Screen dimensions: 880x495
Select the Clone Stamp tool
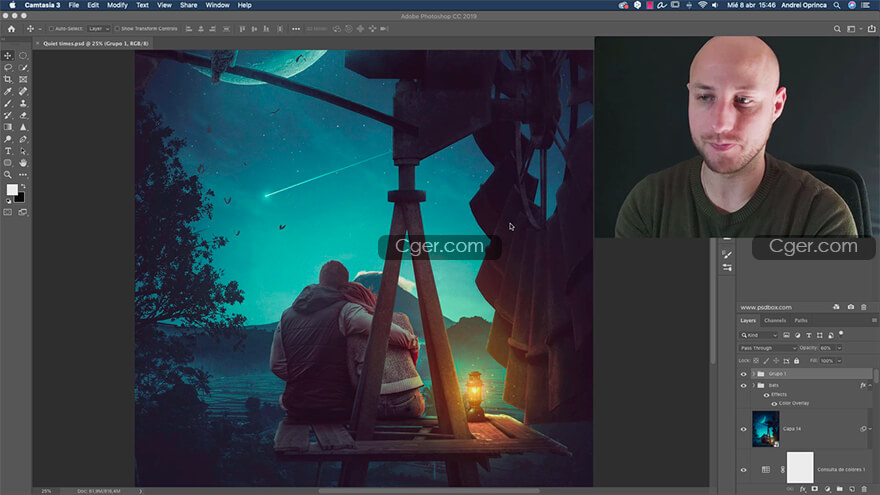pos(23,103)
